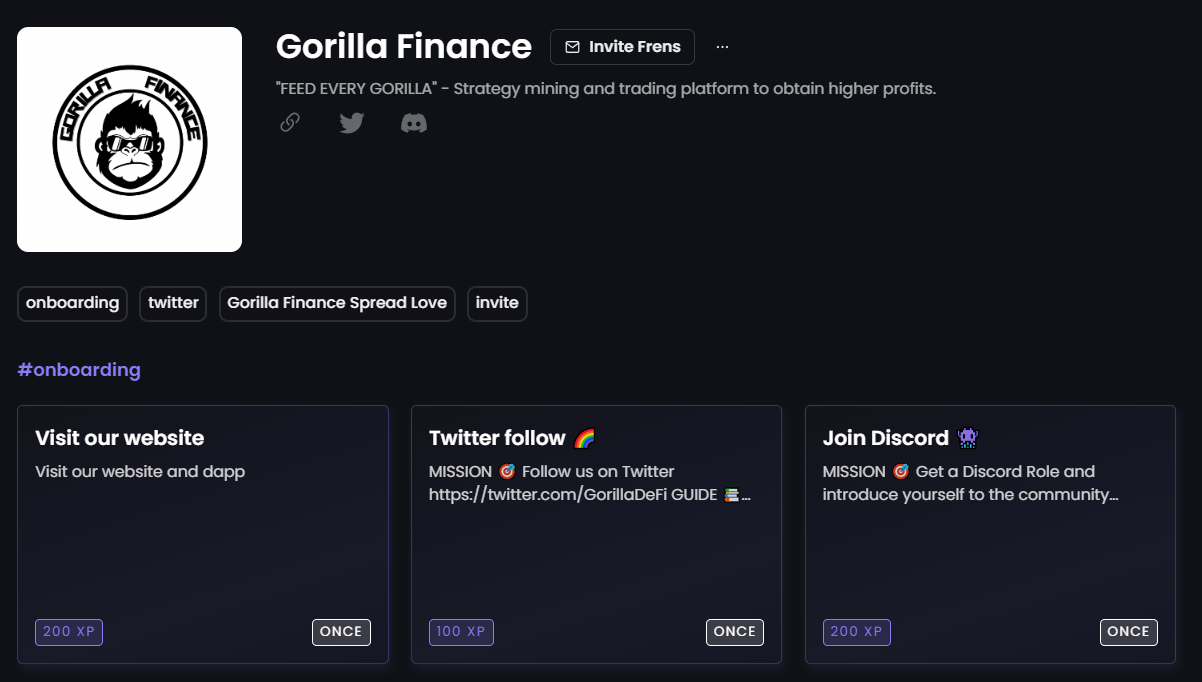Image resolution: width=1202 pixels, height=682 pixels.
Task: Select the invite tag
Action: pos(497,303)
